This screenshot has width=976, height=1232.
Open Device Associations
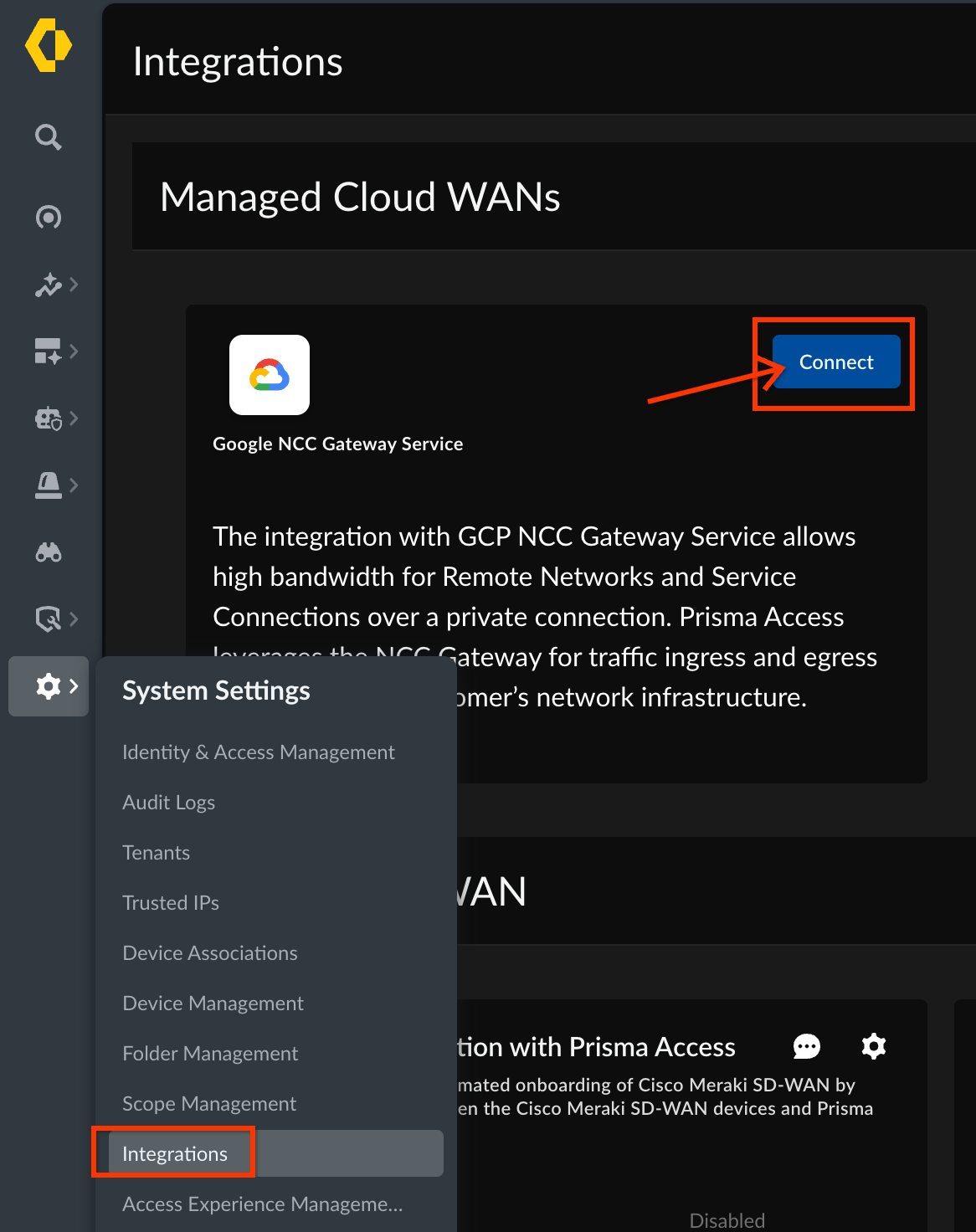[210, 953]
